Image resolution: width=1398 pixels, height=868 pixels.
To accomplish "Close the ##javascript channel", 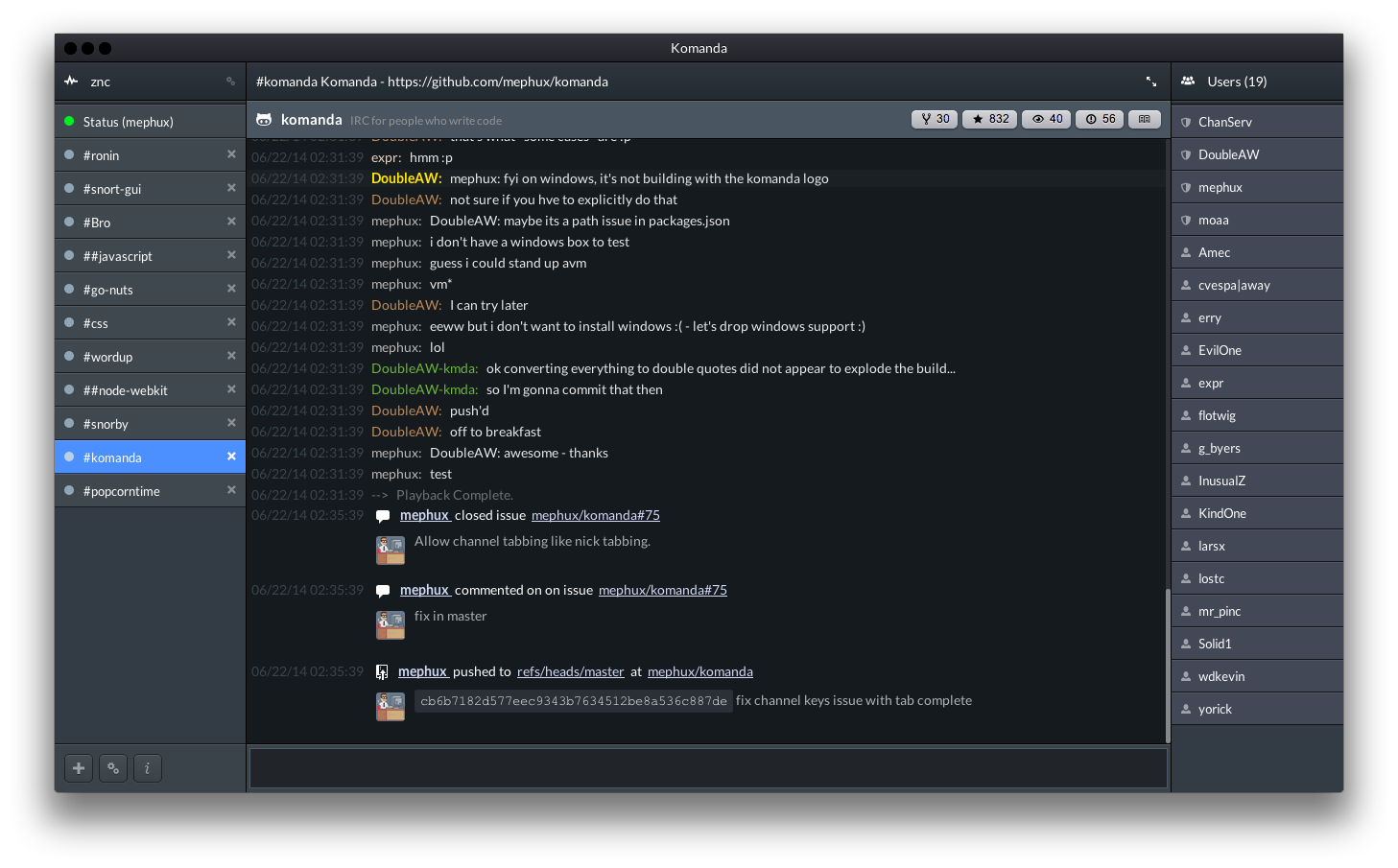I will [x=231, y=255].
